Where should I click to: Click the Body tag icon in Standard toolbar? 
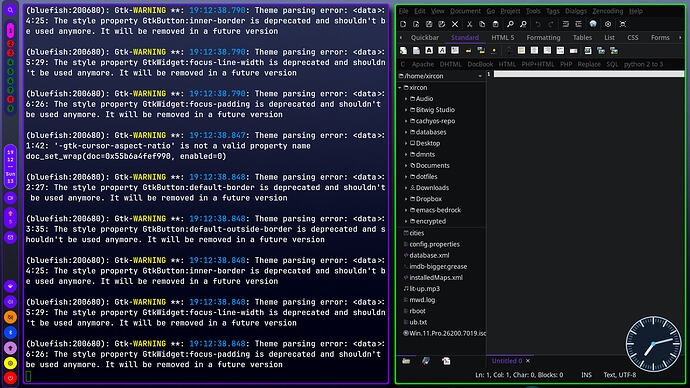pos(416,51)
